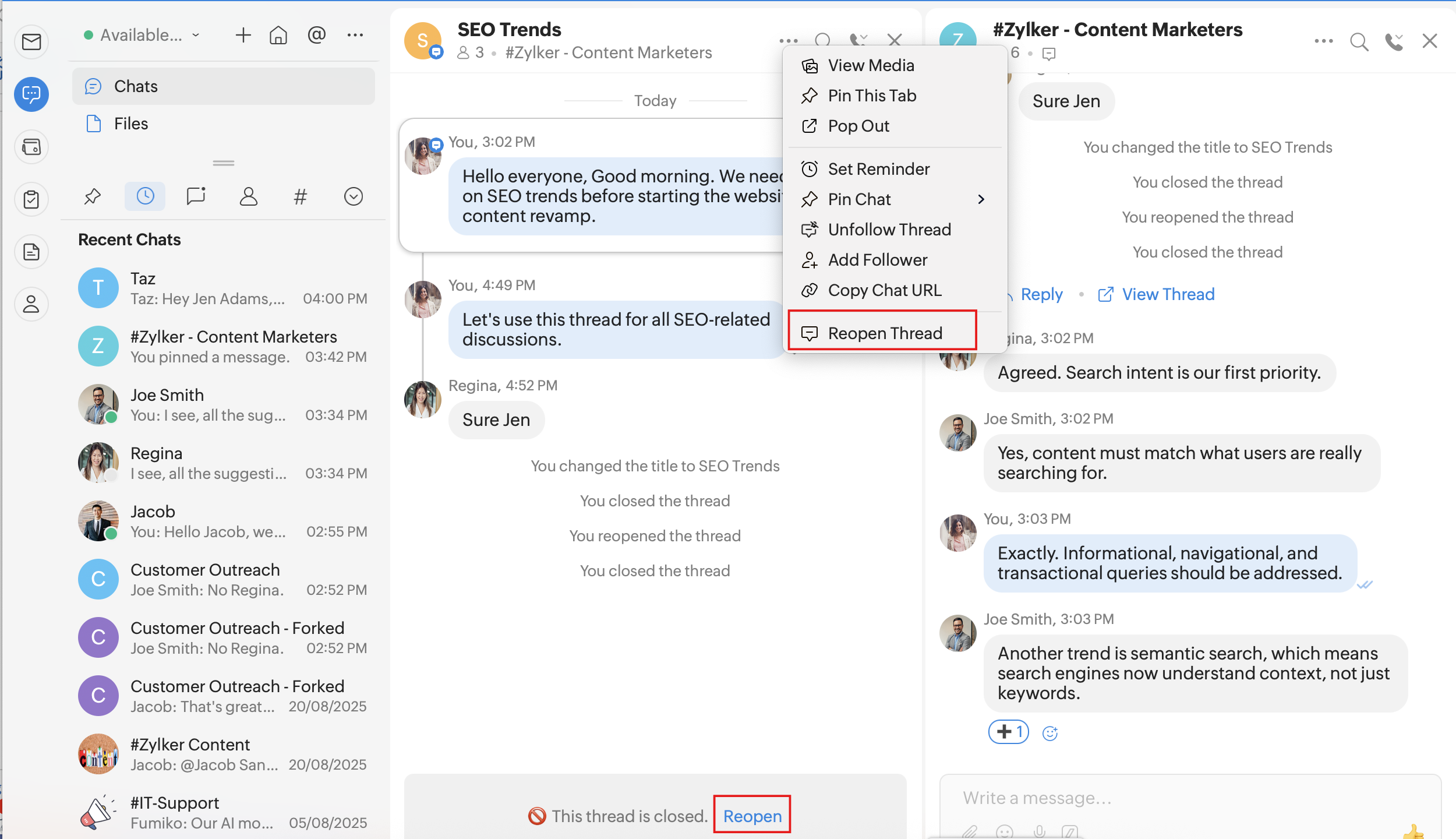1456x839 pixels.
Task: Select the recent chats clock filter
Action: [145, 196]
